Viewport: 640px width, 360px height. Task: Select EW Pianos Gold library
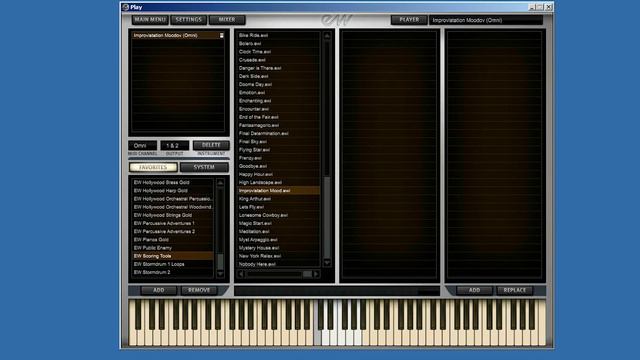173,240
